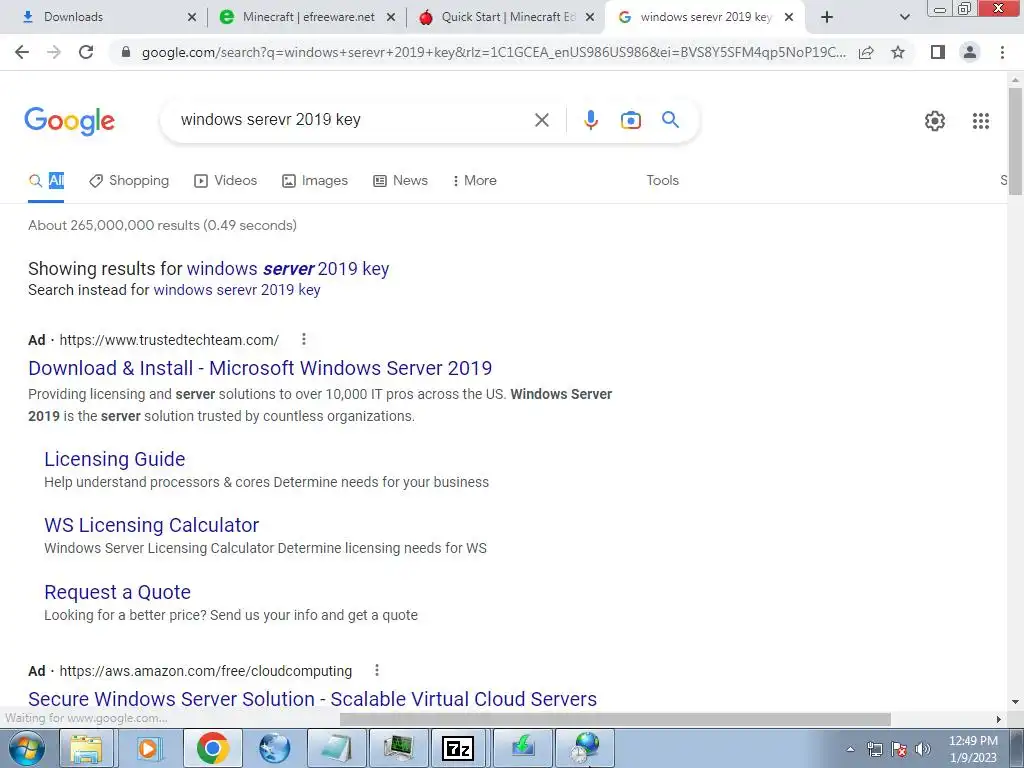Open the volume speaker tray icon
The height and width of the screenshot is (768, 1024).
point(923,749)
